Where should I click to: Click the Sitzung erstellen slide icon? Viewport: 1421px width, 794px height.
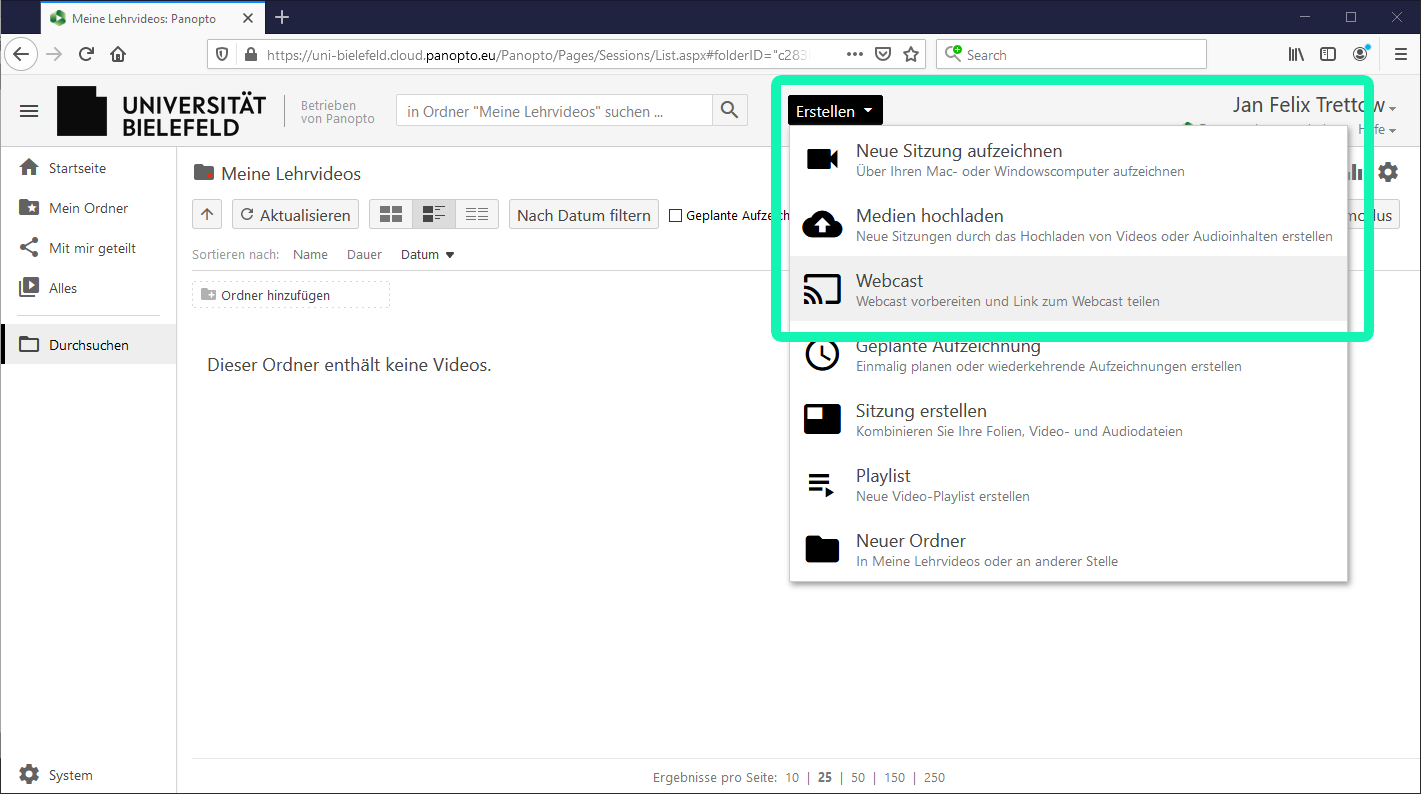[822, 419]
